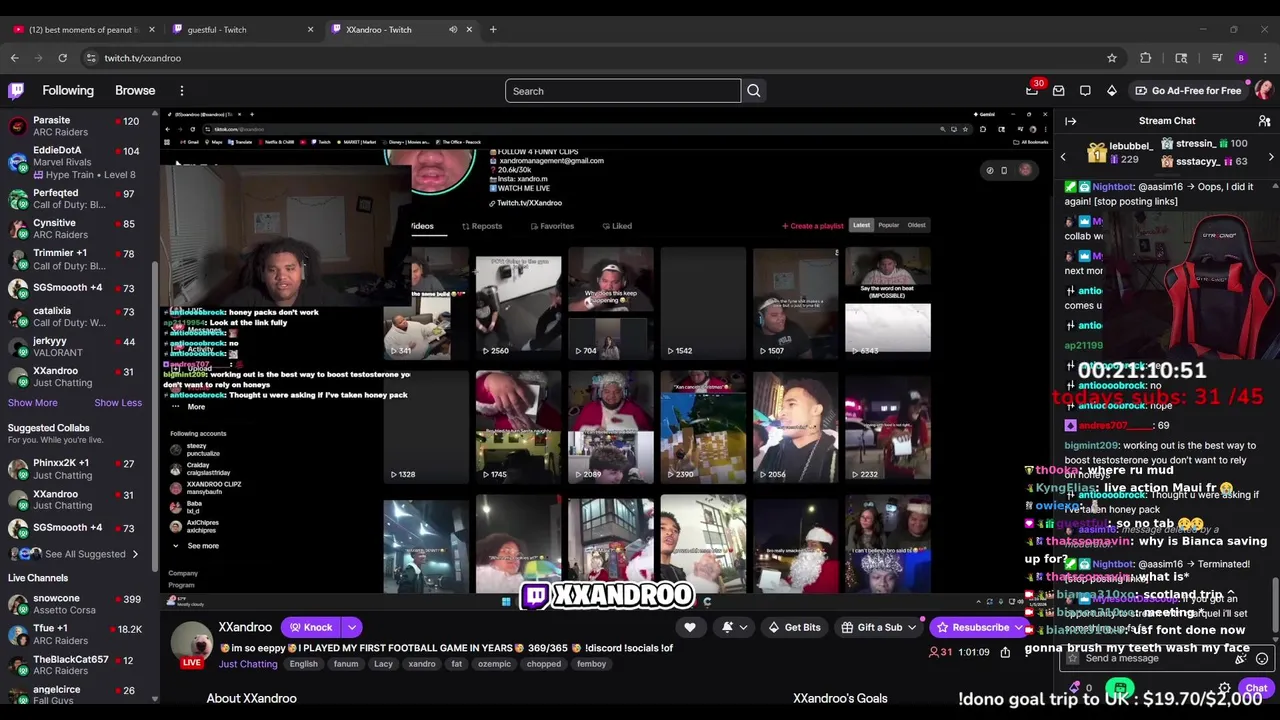
Task: Open the share icon beside the stream uptime
Action: [x=1005, y=652]
